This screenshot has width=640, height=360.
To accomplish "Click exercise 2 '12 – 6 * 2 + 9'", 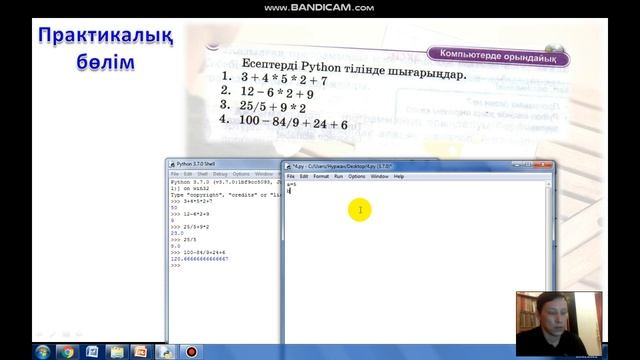I will click(x=277, y=93).
